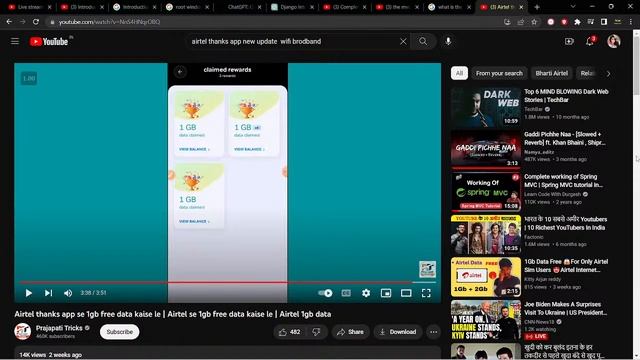640x360 pixels.
Task: Open the player settings gear
Action: pyautogui.click(x=366, y=293)
